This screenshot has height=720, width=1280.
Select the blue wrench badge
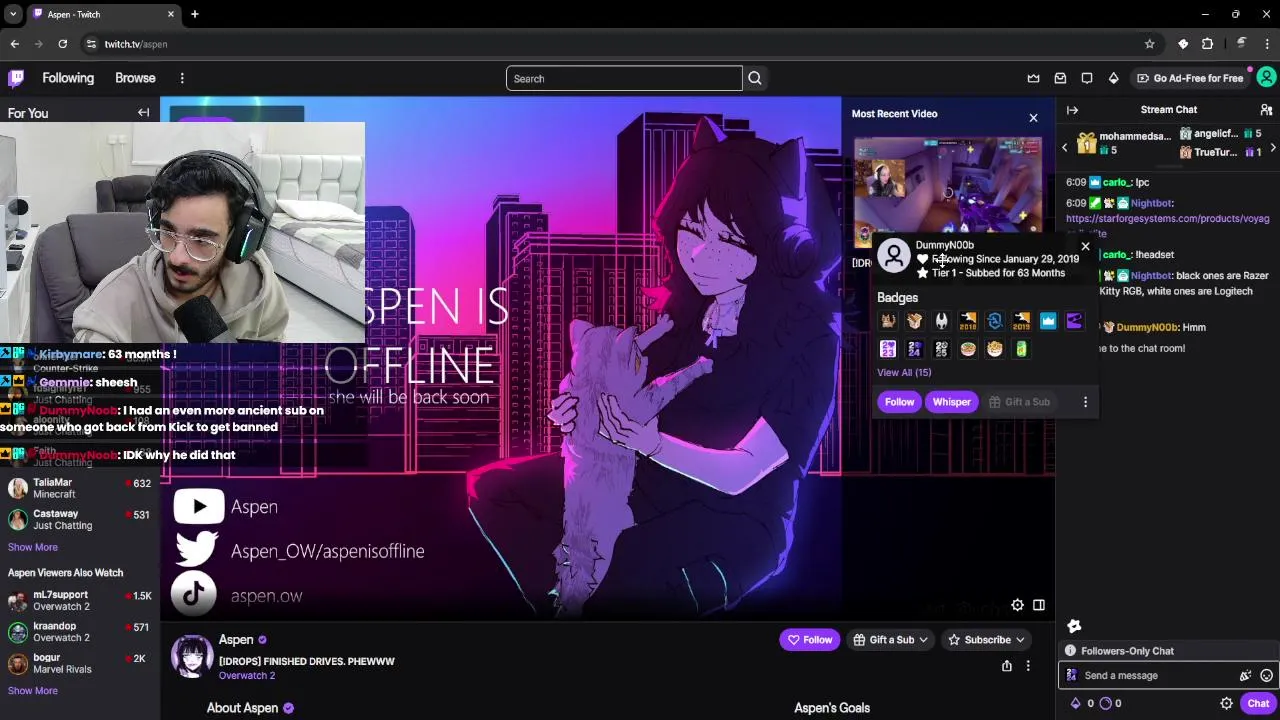[x=994, y=321]
